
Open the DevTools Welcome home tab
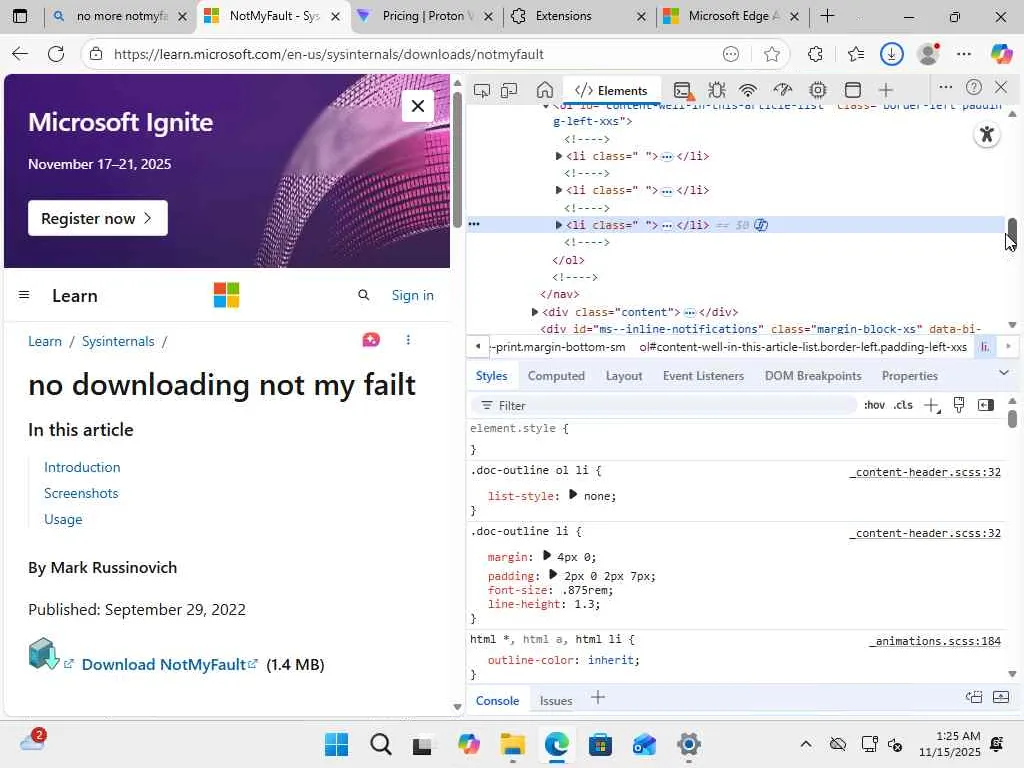[545, 90]
